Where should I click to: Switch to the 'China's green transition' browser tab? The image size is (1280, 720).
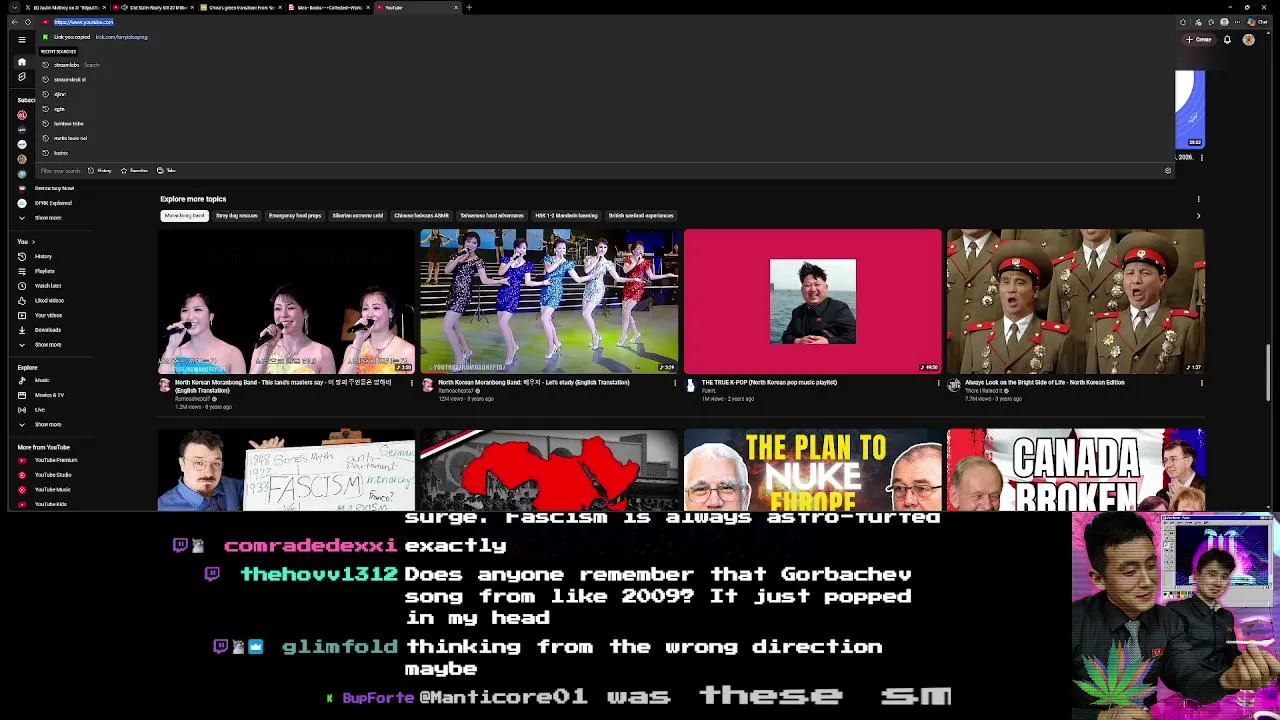click(241, 8)
